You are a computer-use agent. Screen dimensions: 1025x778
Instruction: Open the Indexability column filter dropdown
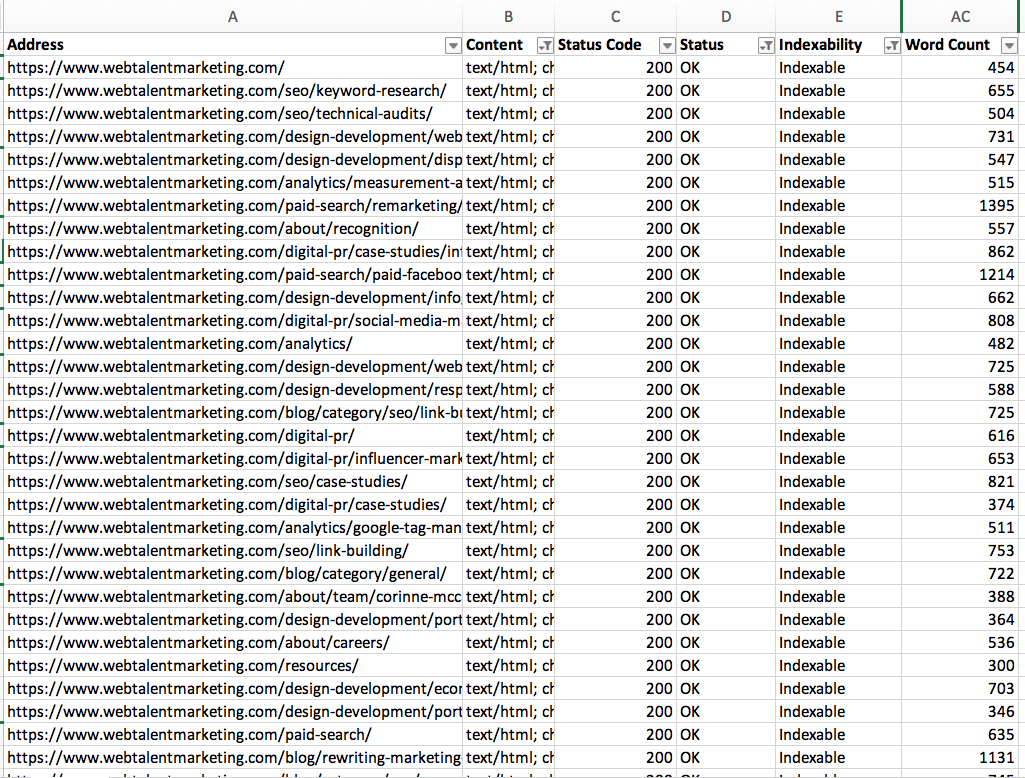(892, 45)
